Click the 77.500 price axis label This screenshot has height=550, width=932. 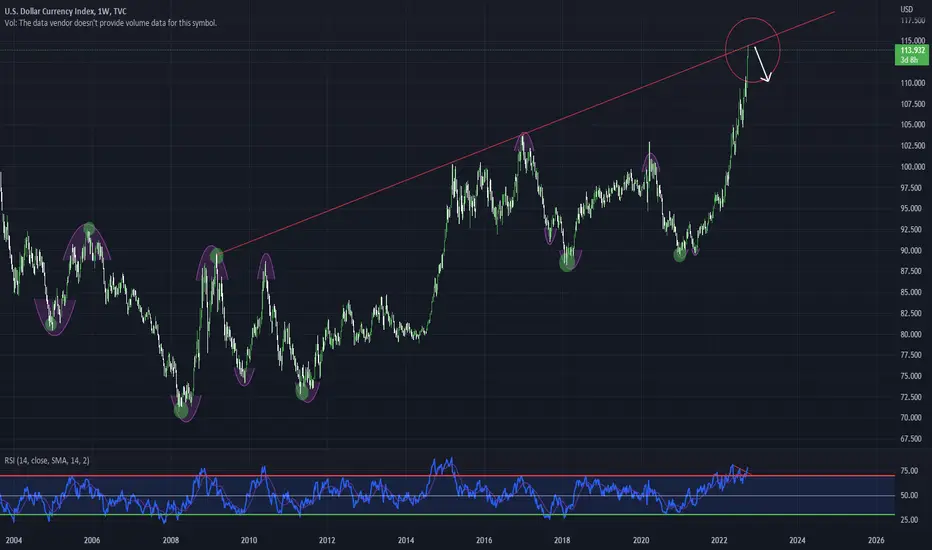tap(912, 355)
